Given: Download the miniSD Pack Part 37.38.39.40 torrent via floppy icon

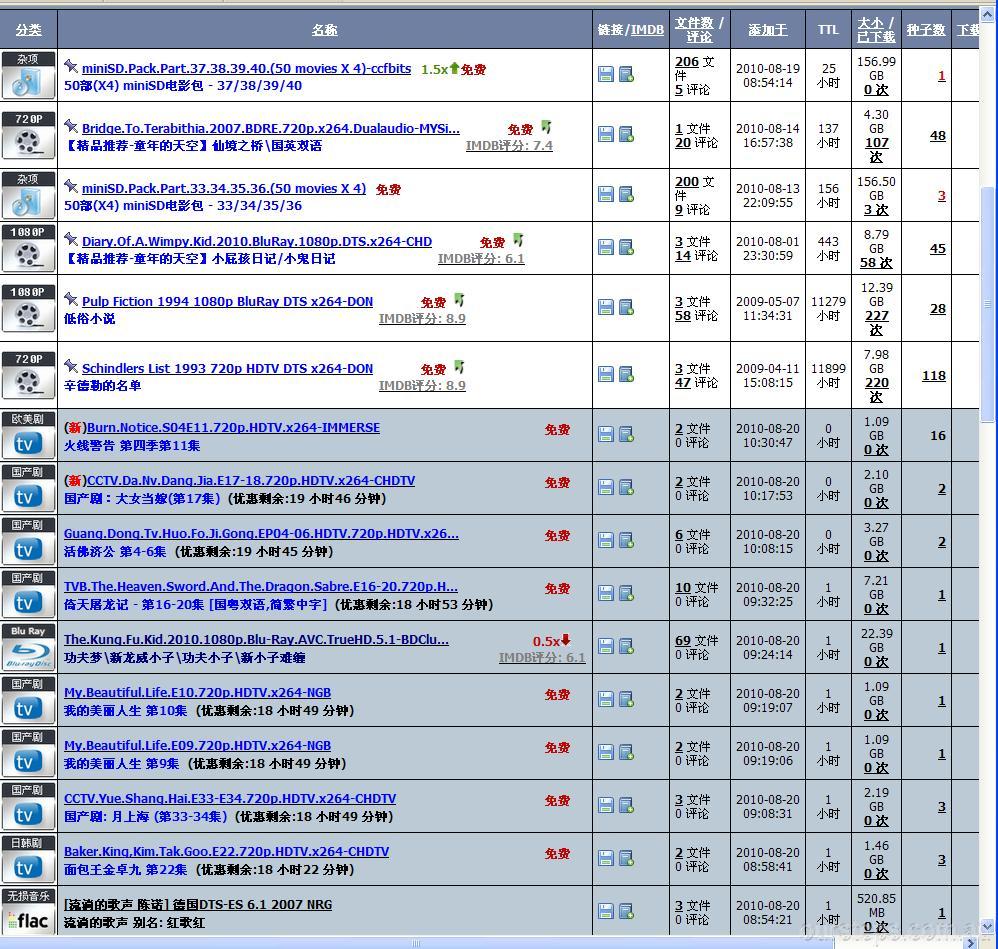Looking at the screenshot, I should click(x=606, y=74).
